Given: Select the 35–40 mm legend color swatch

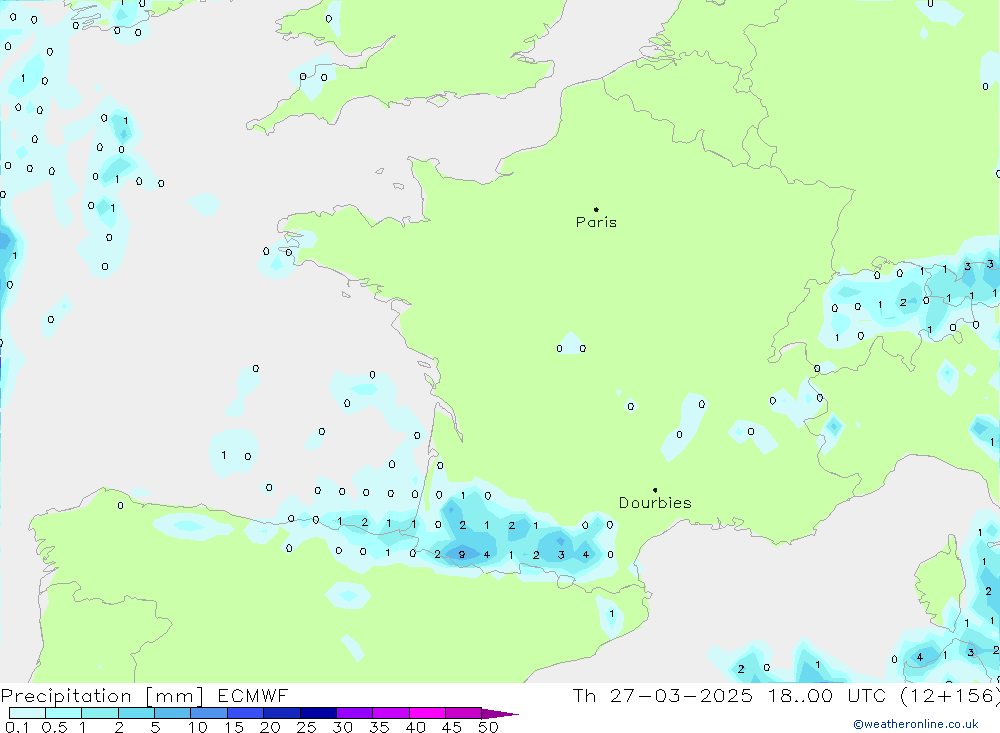Looking at the screenshot, I should pos(391,713).
